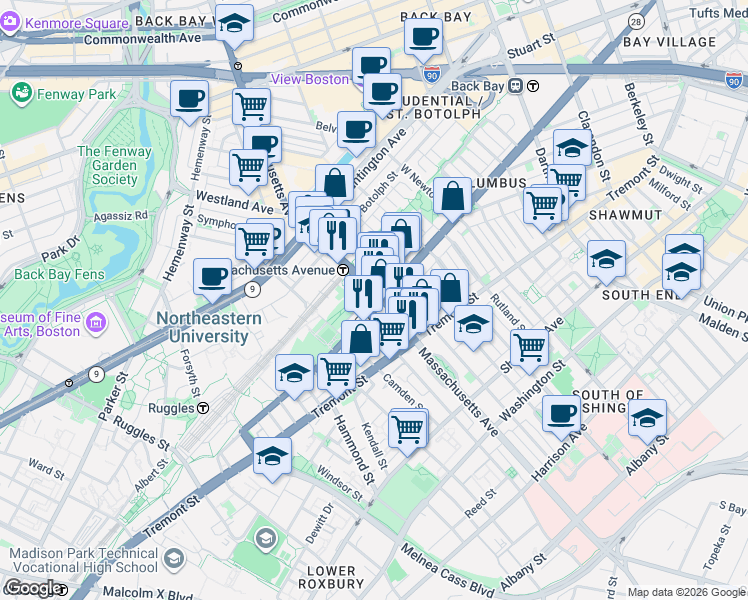Click the coffee marker above Belvidere street label
This screenshot has width=748, height=600.
[356, 131]
